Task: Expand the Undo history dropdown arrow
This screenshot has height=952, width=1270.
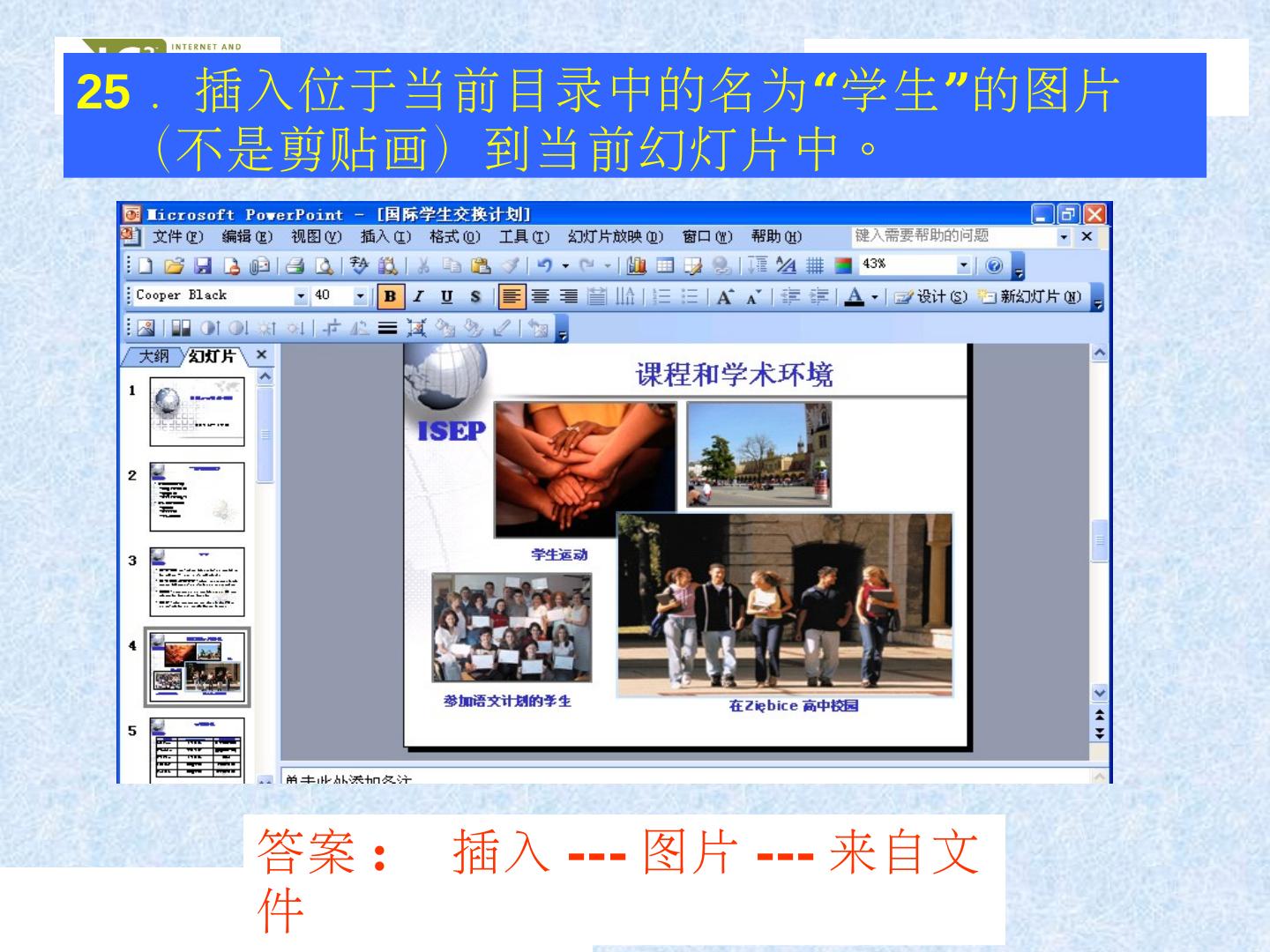Action: pos(565,265)
